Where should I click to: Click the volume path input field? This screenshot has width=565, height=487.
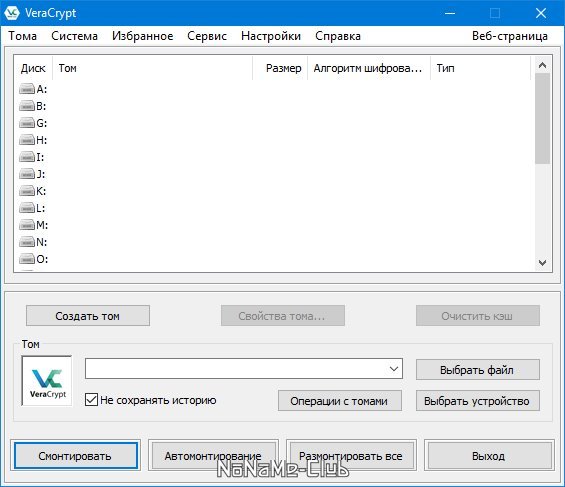(x=236, y=369)
